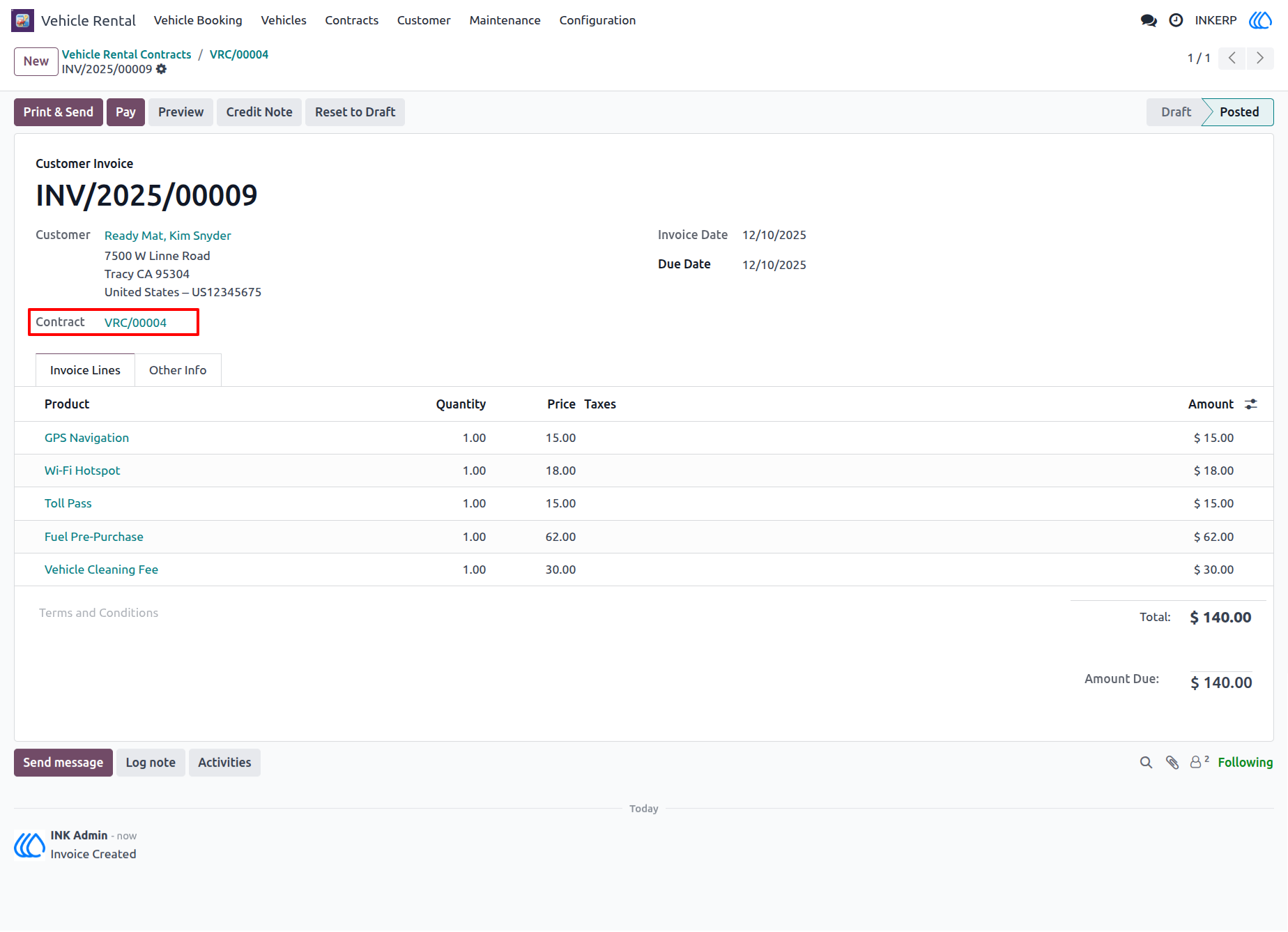The width and height of the screenshot is (1288, 932).
Task: Select the Draft status stage
Action: click(x=1176, y=112)
